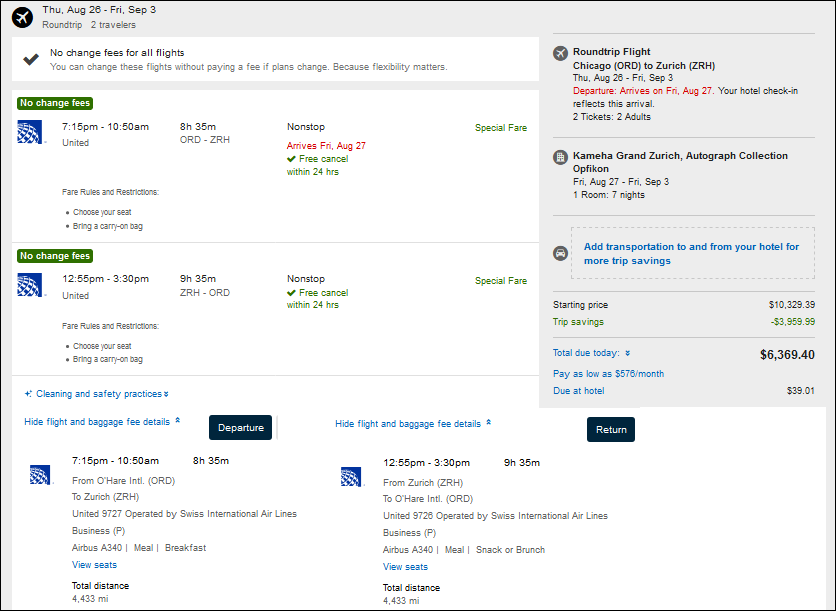This screenshot has width=836, height=611.
Task: Click the Arrives Fri, Aug 27 notice in the flight row
Action: 326,146
